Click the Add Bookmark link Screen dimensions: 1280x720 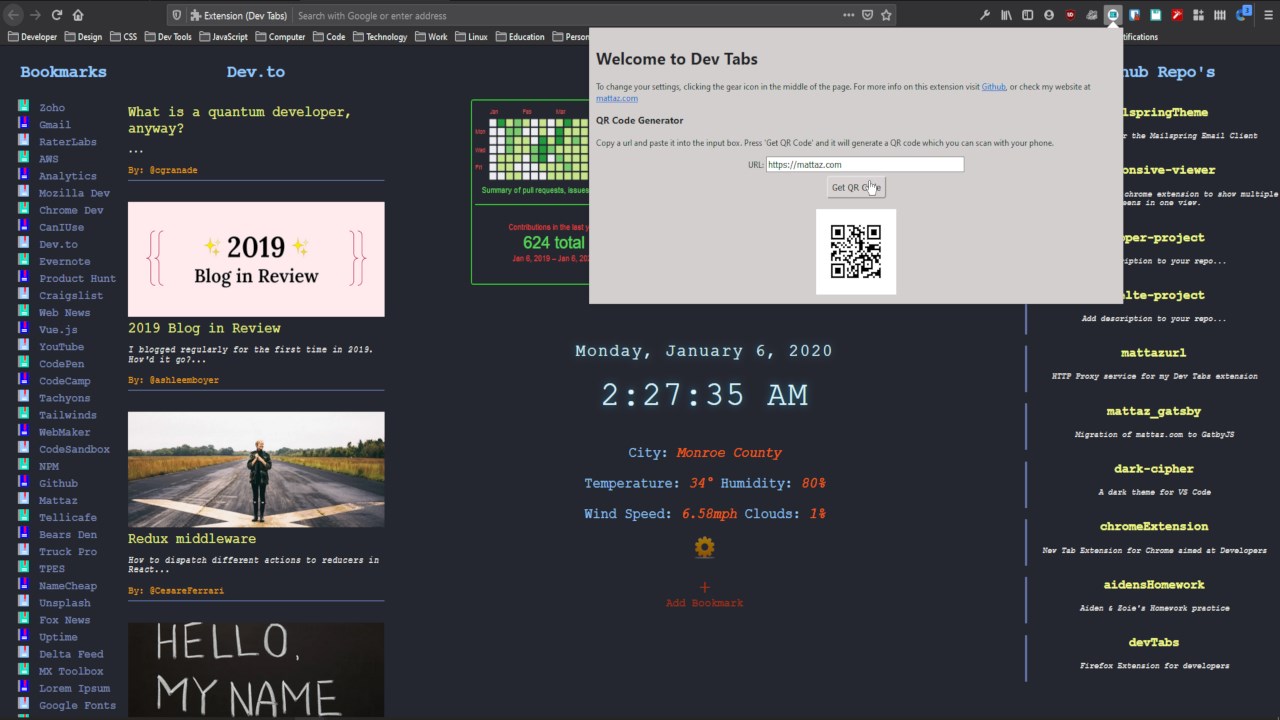pyautogui.click(x=704, y=603)
